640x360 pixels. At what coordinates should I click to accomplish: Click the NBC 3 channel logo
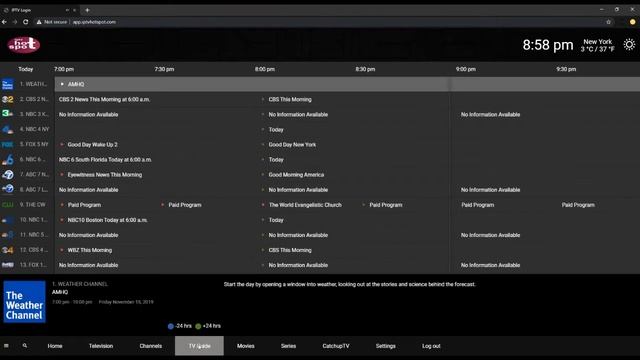click(x=7, y=114)
